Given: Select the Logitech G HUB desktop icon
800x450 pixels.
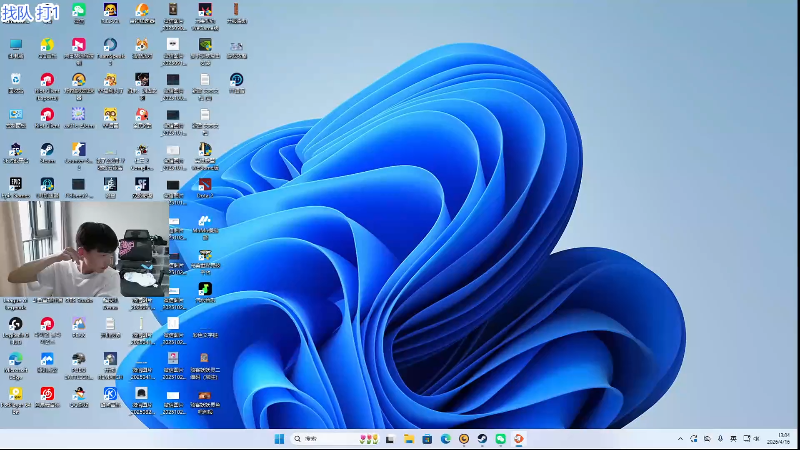Looking at the screenshot, I should point(15,324).
